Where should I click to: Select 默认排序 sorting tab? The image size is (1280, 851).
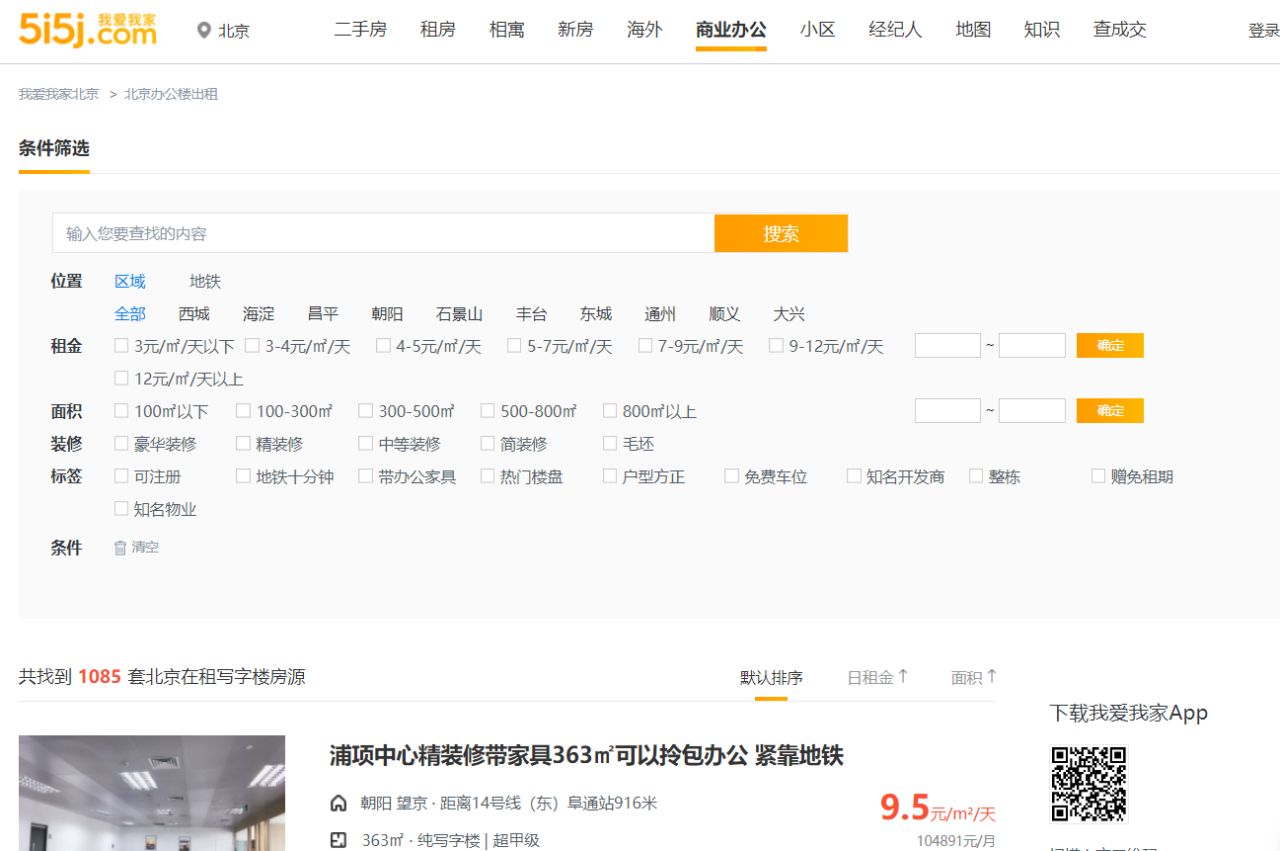pos(771,677)
